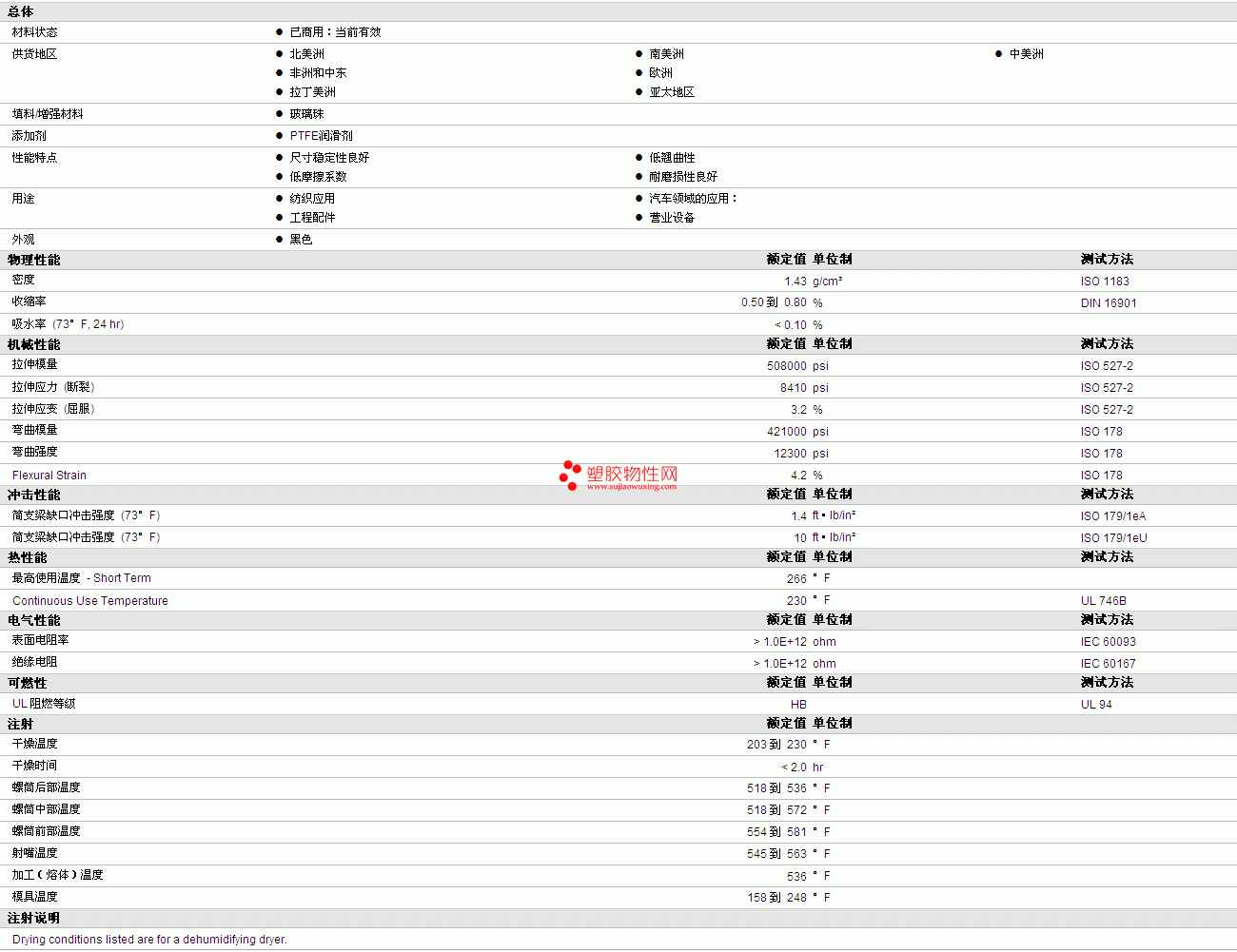The image size is (1237, 952).
Task: Click the 拉丁美洲 region entry
Action: pyautogui.click(x=312, y=92)
